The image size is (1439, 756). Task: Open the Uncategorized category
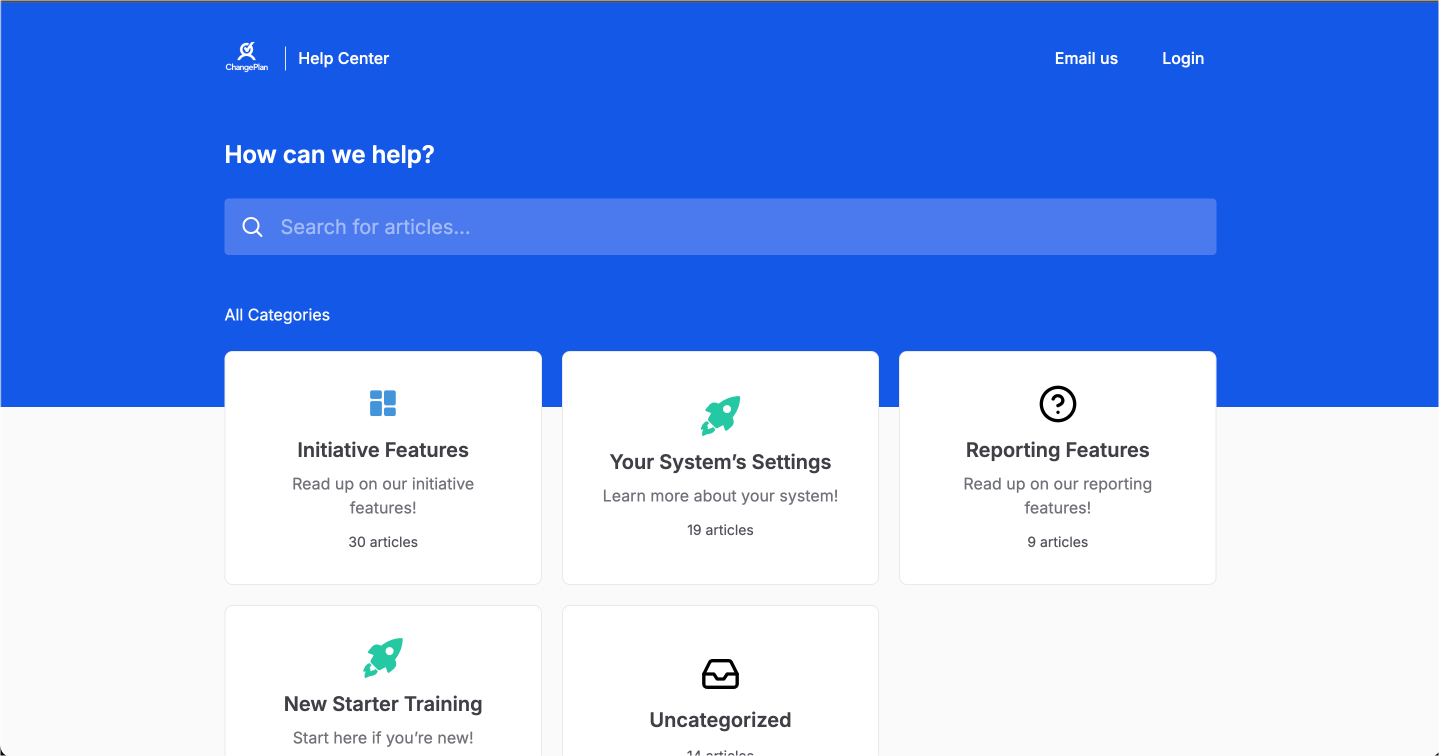tap(720, 719)
